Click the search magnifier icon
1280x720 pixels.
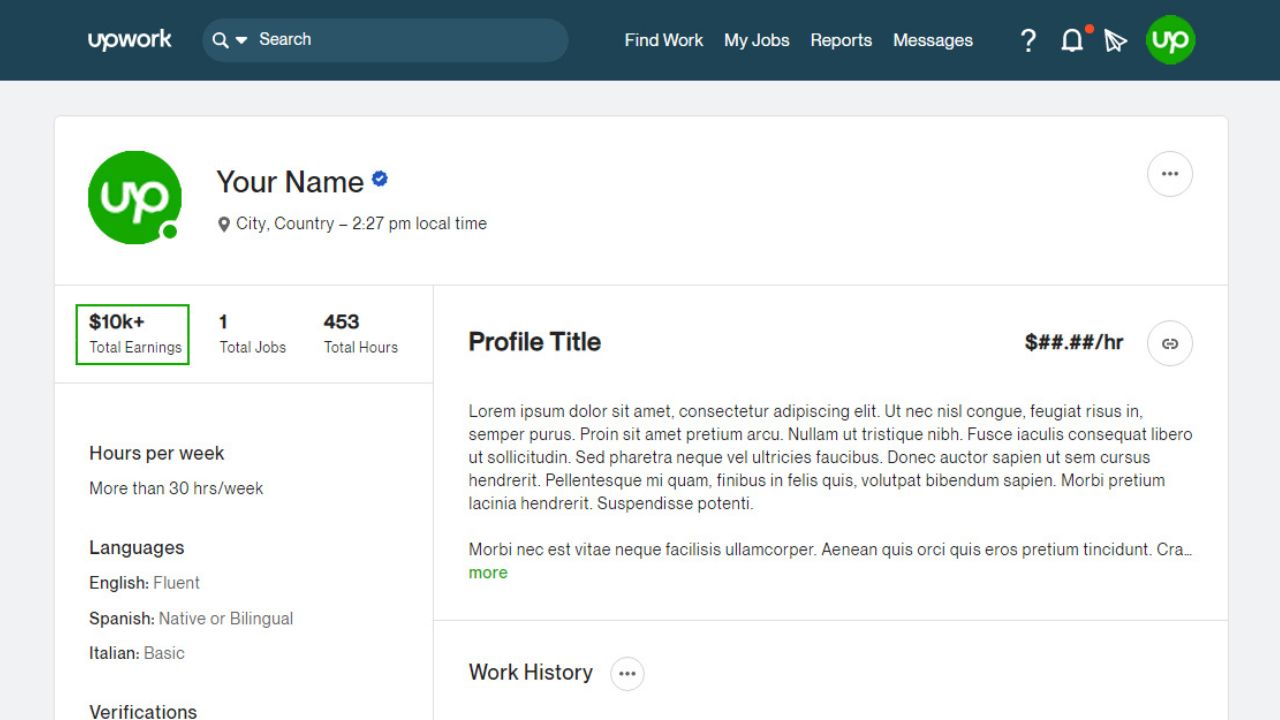pyautogui.click(x=220, y=40)
